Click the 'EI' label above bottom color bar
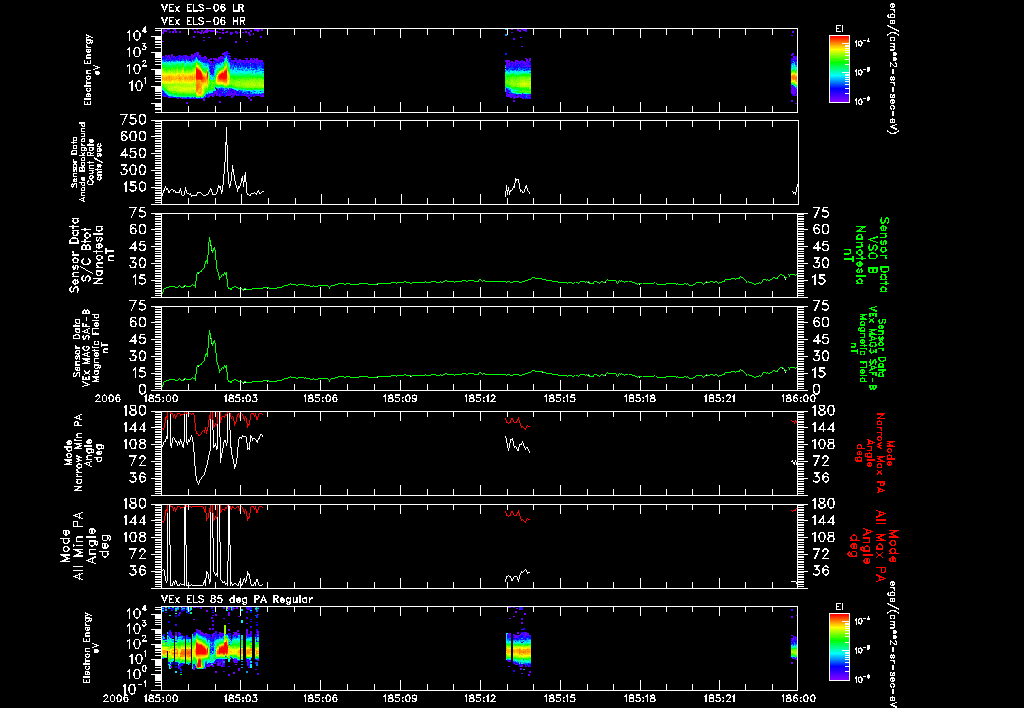 click(x=839, y=607)
